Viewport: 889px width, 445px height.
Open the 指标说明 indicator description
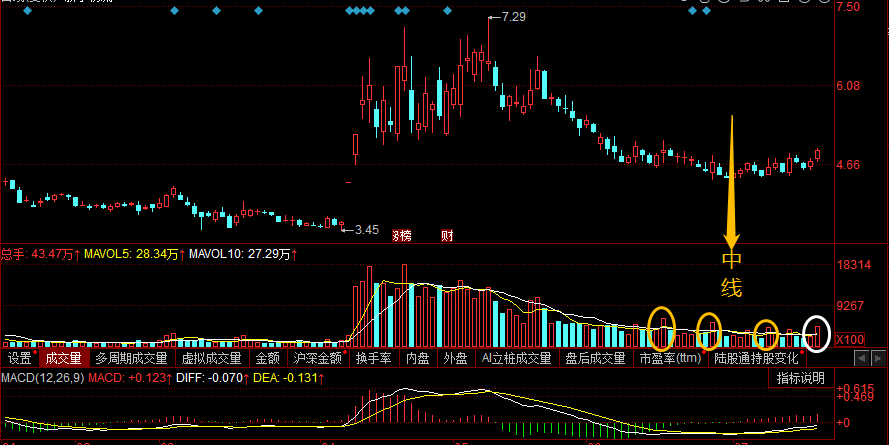(x=801, y=378)
